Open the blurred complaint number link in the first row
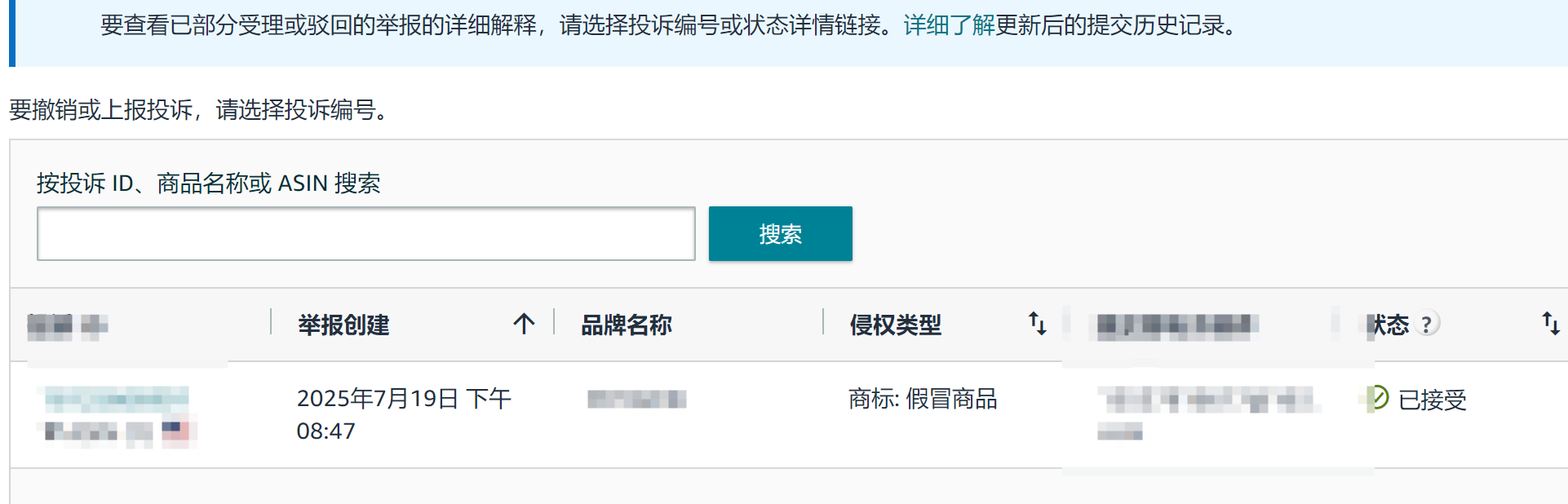The width and height of the screenshot is (1568, 504). click(x=116, y=399)
